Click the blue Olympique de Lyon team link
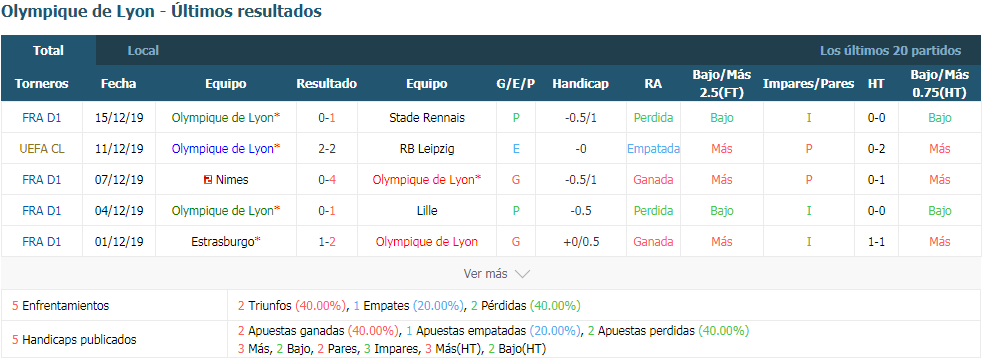Image resolution: width=988 pixels, height=364 pixels. click(x=226, y=149)
